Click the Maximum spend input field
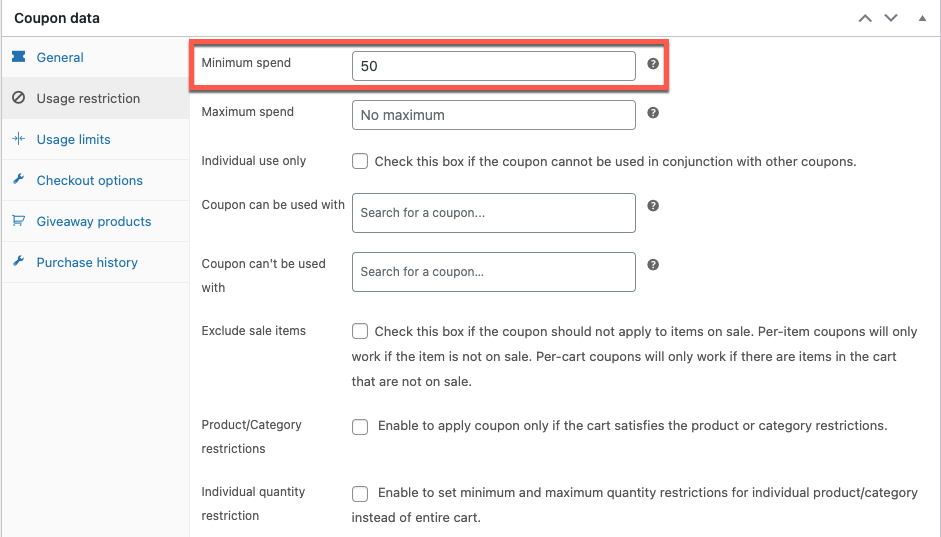 (493, 115)
